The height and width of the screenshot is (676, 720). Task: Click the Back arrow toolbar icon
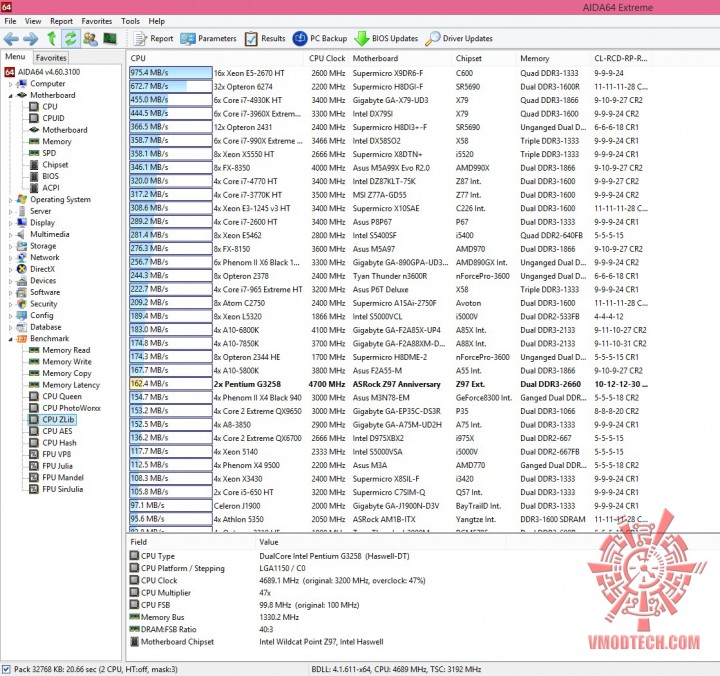tap(11, 39)
